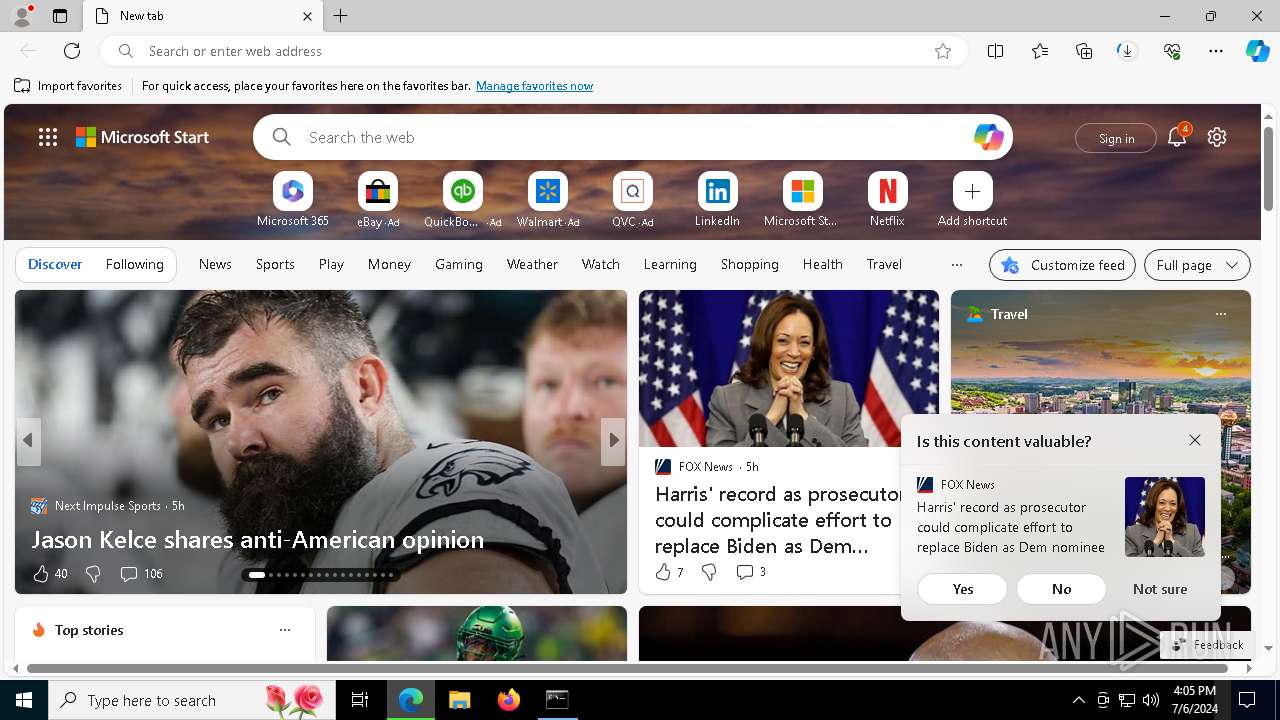Refresh the page
The height and width of the screenshot is (720, 1280).
coord(72,51)
